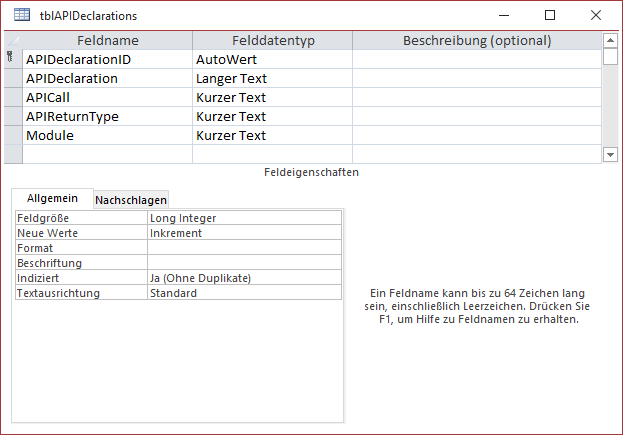Click the description cell of APIDeclarationID
The image size is (623, 435).
tap(477, 59)
